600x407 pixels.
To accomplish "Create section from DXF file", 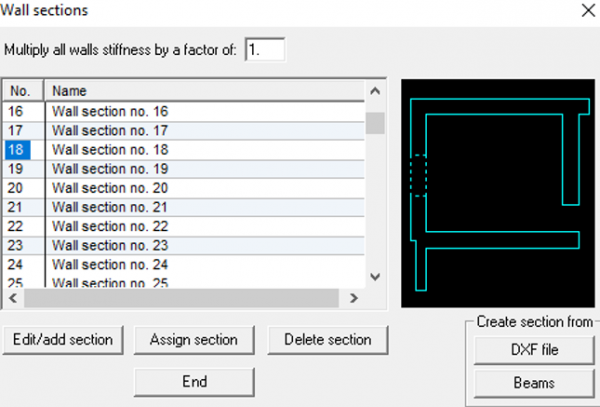I will [x=534, y=350].
